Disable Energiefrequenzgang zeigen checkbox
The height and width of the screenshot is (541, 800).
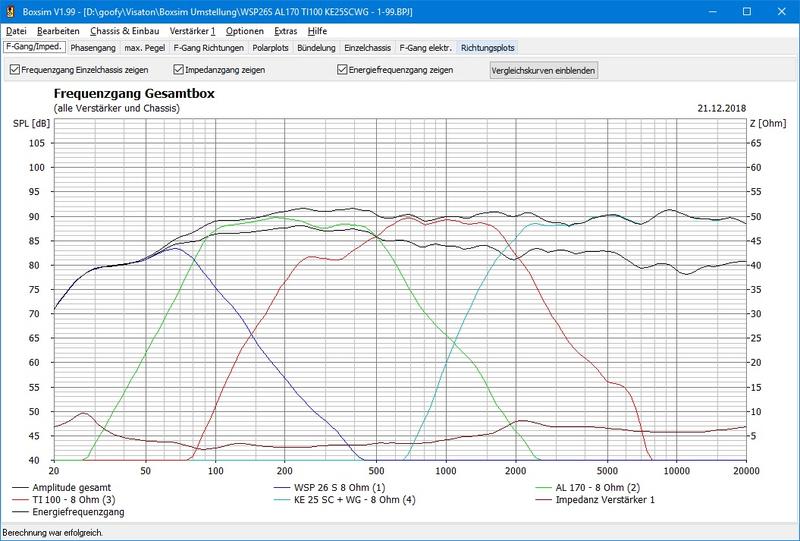point(343,70)
